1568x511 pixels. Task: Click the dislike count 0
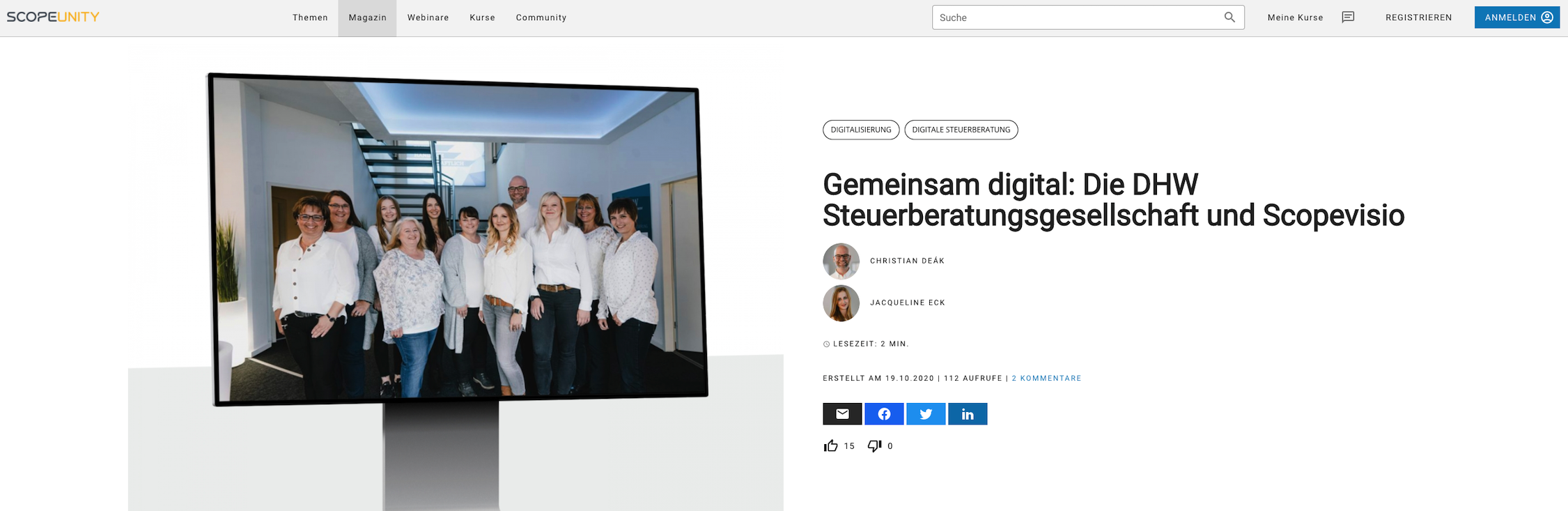[890, 446]
